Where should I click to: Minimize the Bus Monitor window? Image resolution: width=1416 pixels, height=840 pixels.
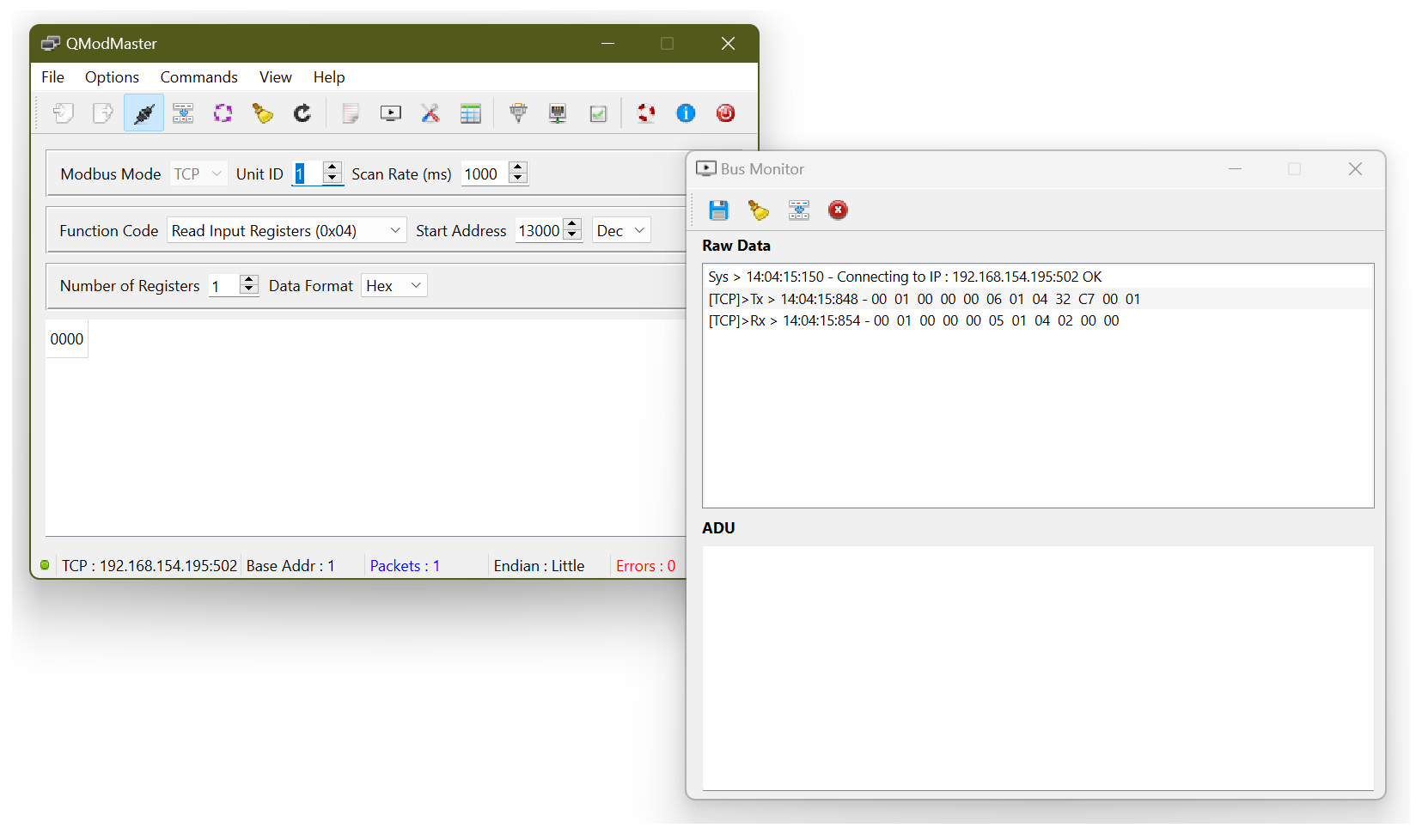pyautogui.click(x=1236, y=169)
